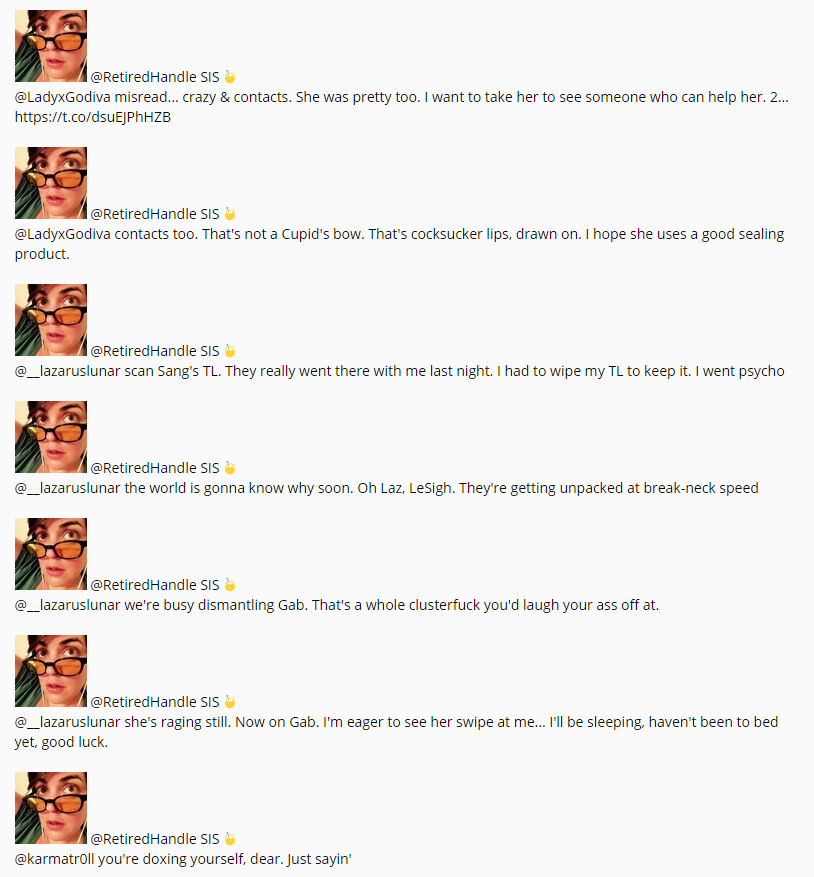Image resolution: width=814 pixels, height=877 pixels.
Task: Click the hand emoji on the 'she's raging still' tweet
Action: click(230, 702)
